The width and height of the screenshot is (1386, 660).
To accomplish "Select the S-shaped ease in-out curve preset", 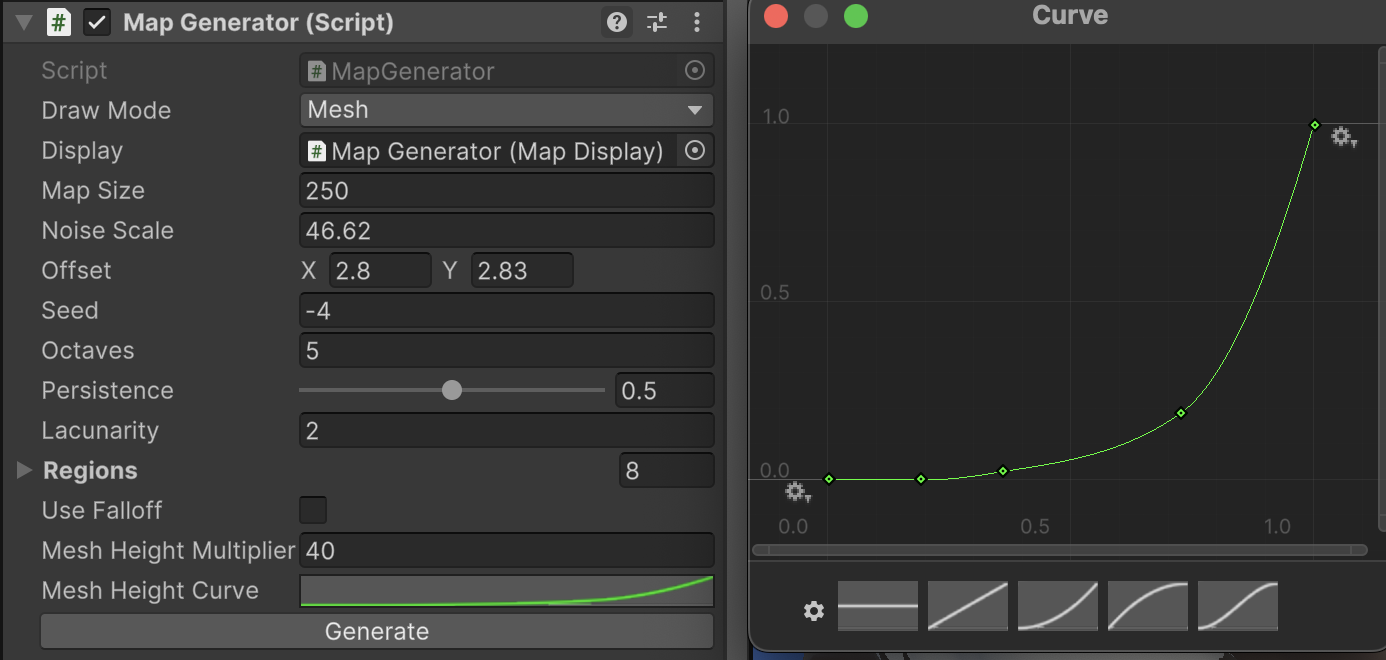I will pos(1238,606).
